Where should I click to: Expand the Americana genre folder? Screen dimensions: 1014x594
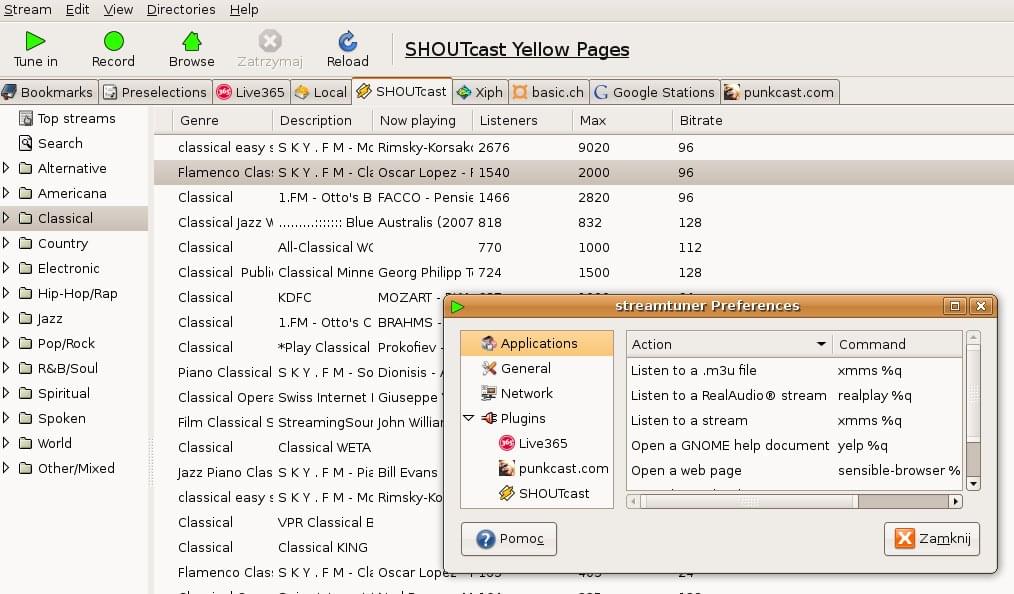click(x=6, y=193)
